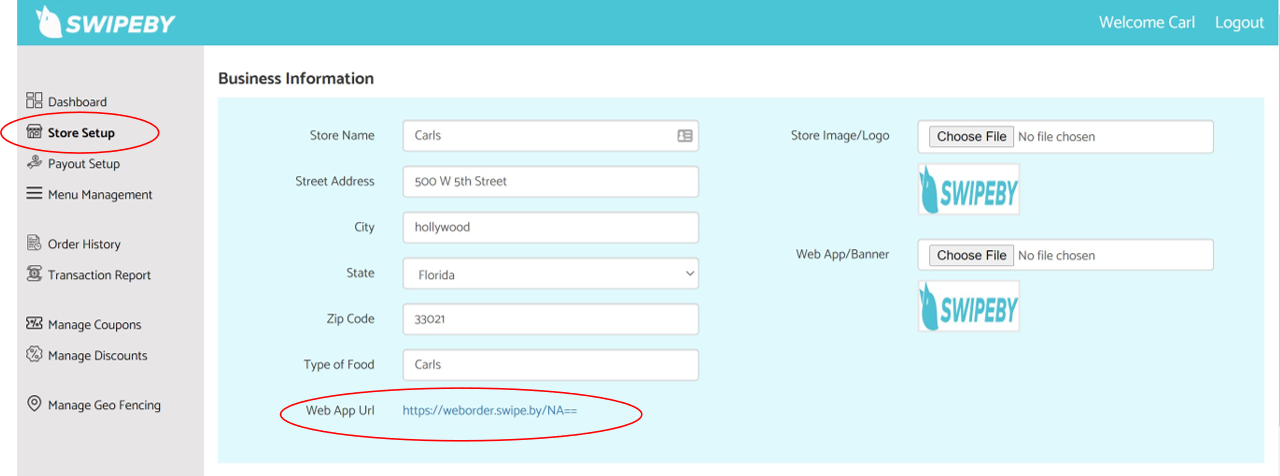
Task: View Order History
Action: [84, 244]
